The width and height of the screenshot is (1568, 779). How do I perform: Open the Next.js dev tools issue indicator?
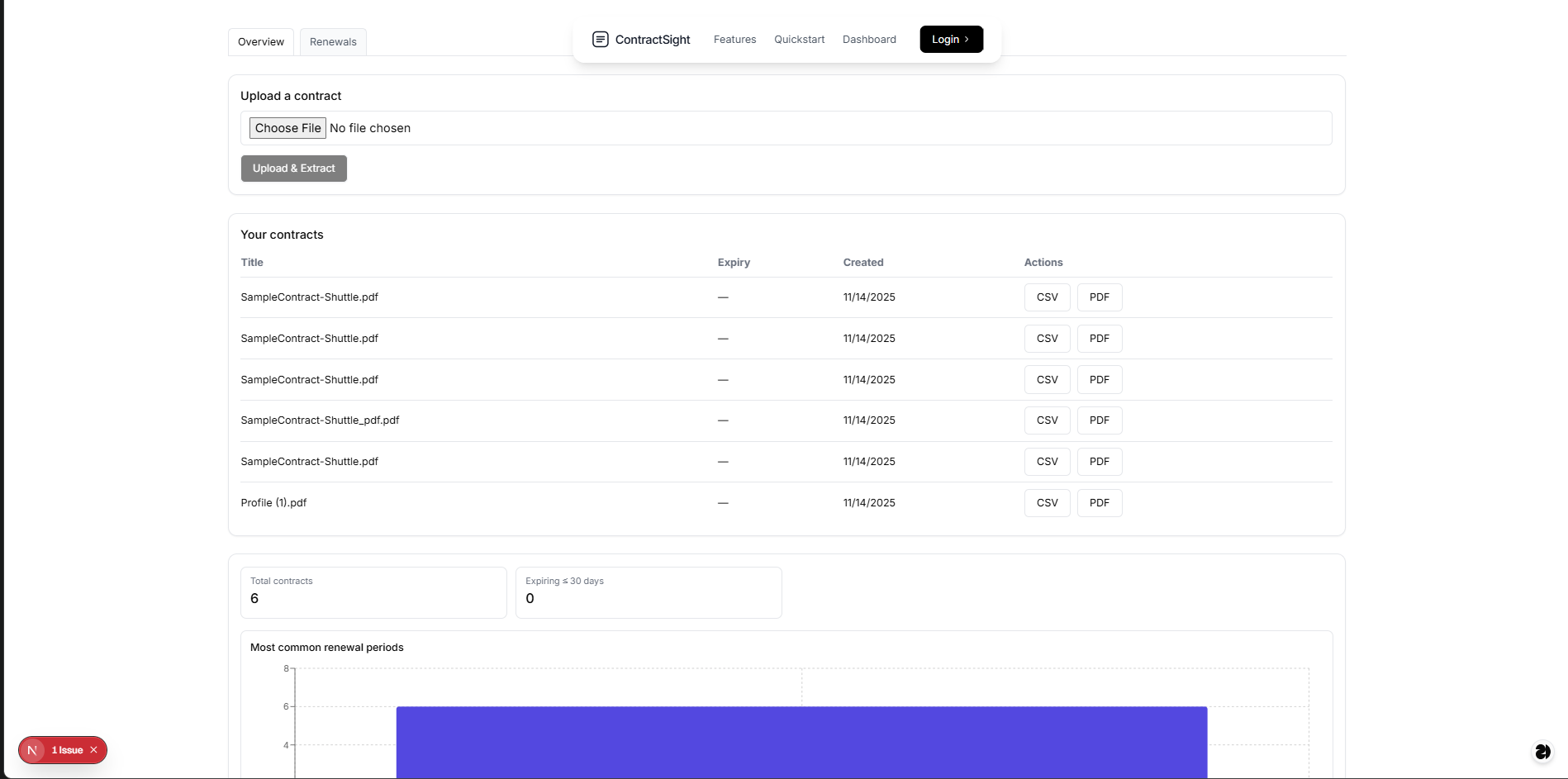coord(33,749)
